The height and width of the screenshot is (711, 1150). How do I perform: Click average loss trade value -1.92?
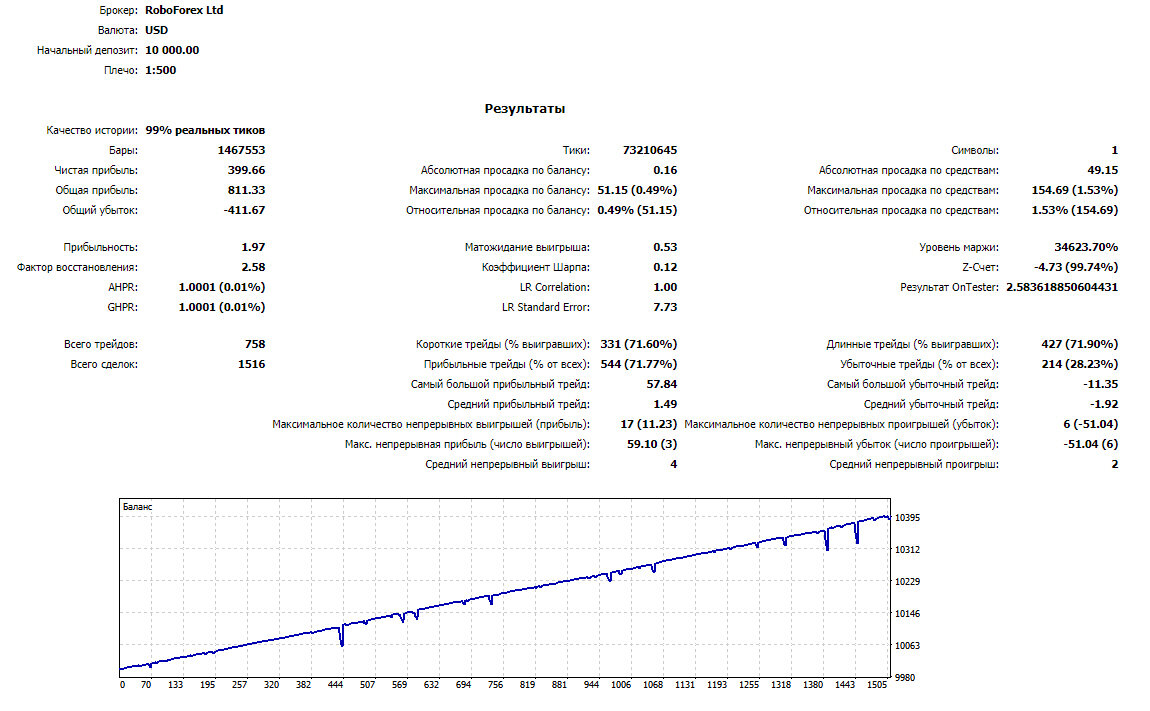(1104, 404)
